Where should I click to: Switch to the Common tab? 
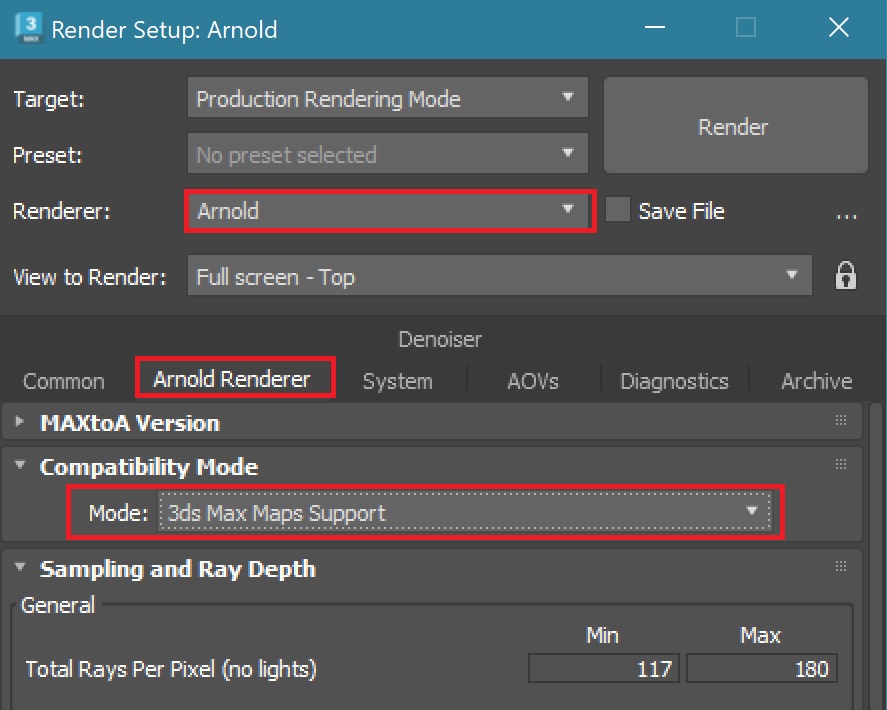[63, 381]
